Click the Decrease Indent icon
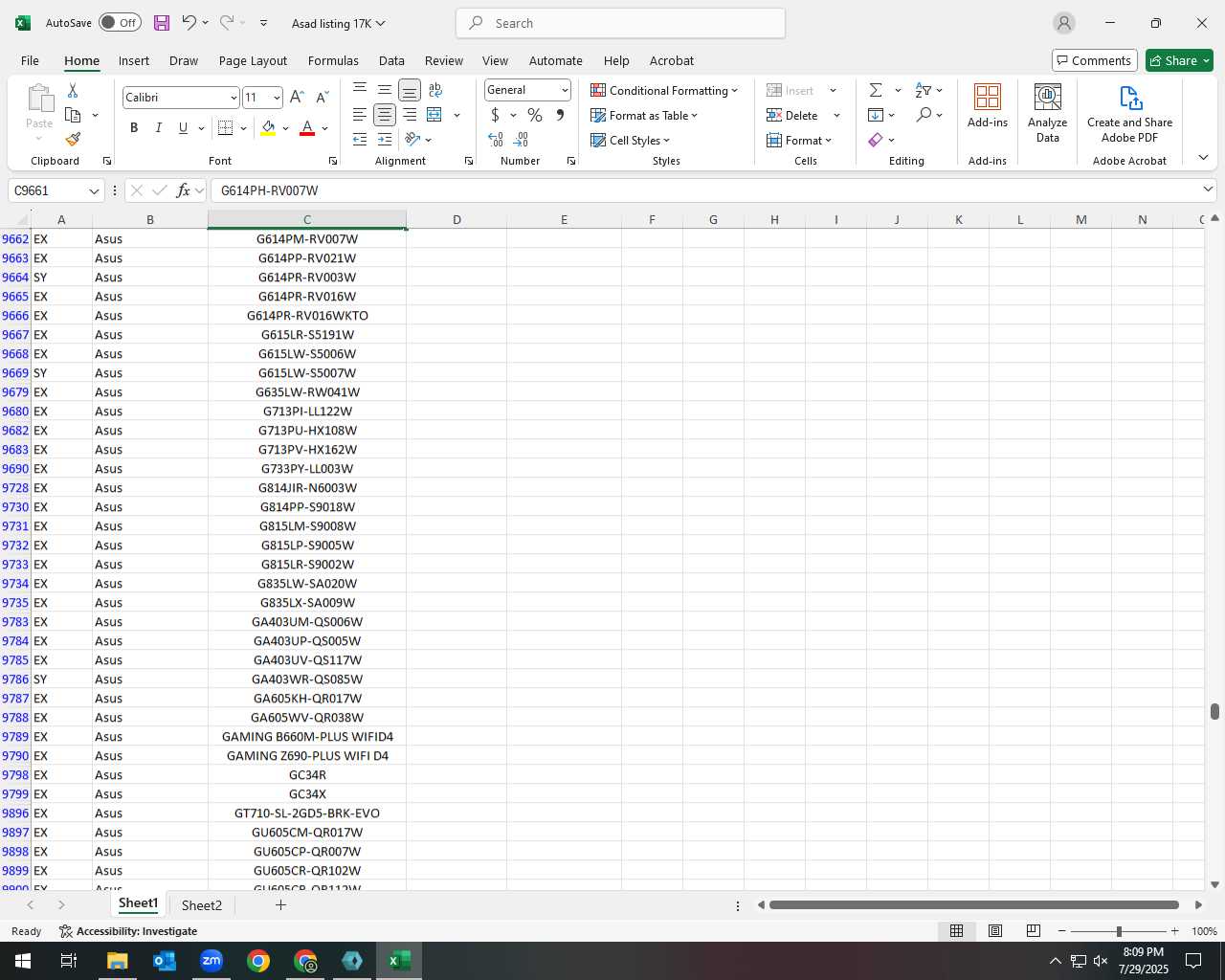Screen dimensions: 1225x980 point(360,140)
